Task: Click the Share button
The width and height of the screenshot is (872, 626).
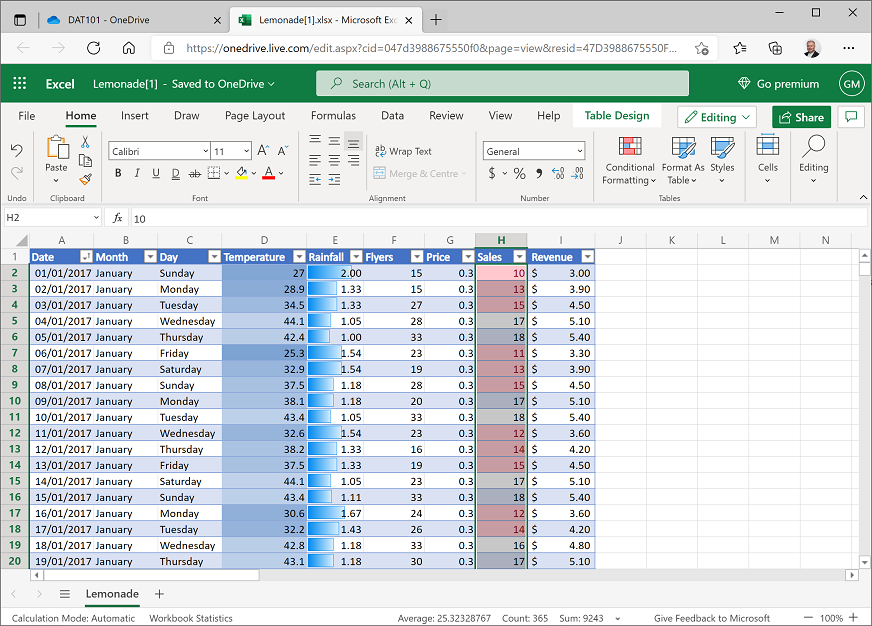Action: tap(800, 117)
